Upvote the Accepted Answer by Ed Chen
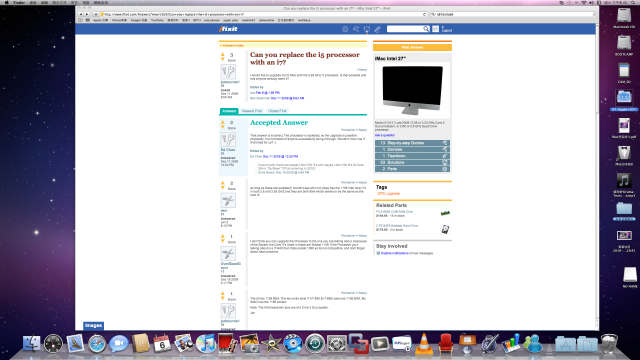The width and height of the screenshot is (640, 360). [222, 122]
